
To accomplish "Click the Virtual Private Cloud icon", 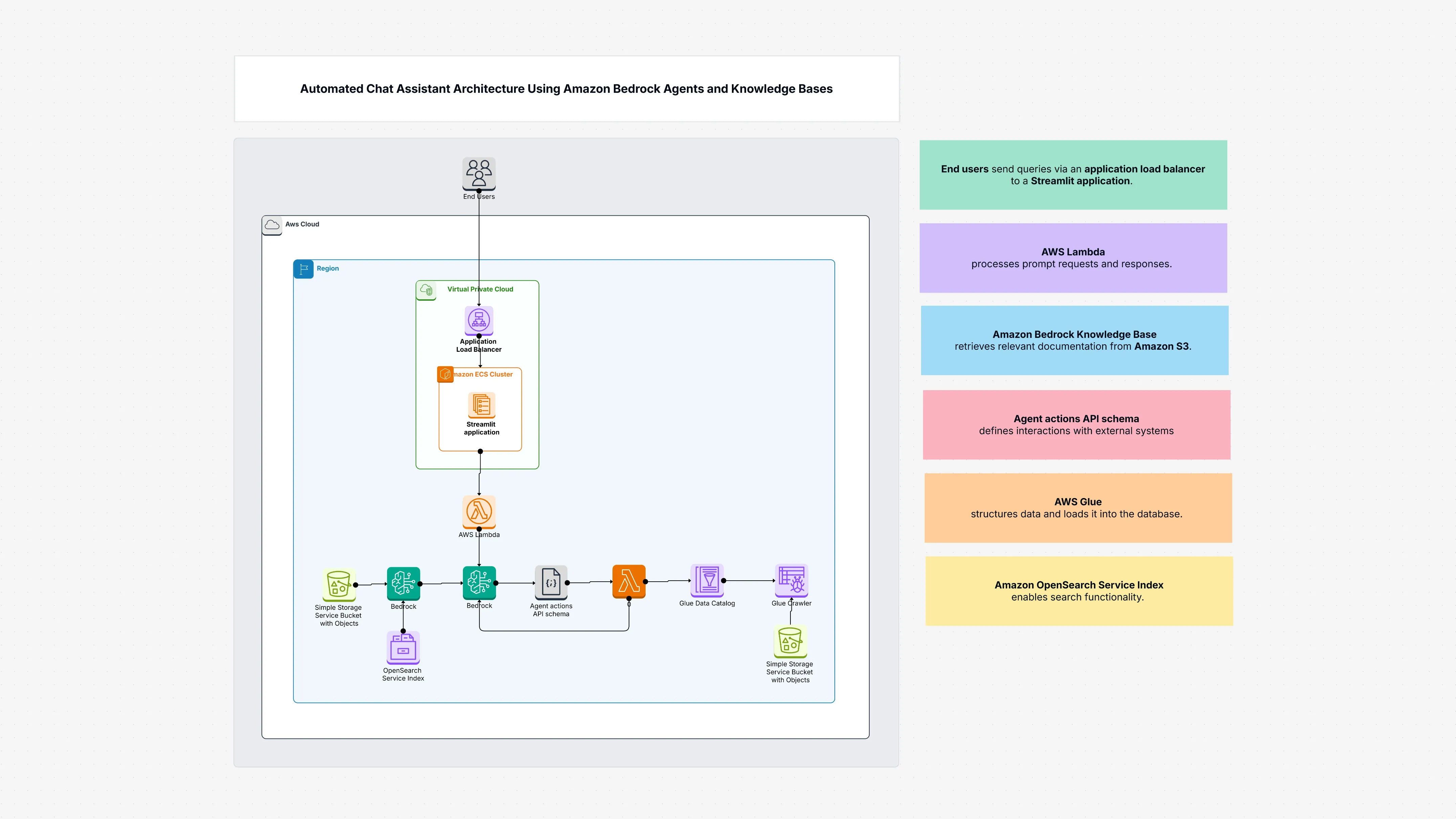I will pyautogui.click(x=426, y=290).
